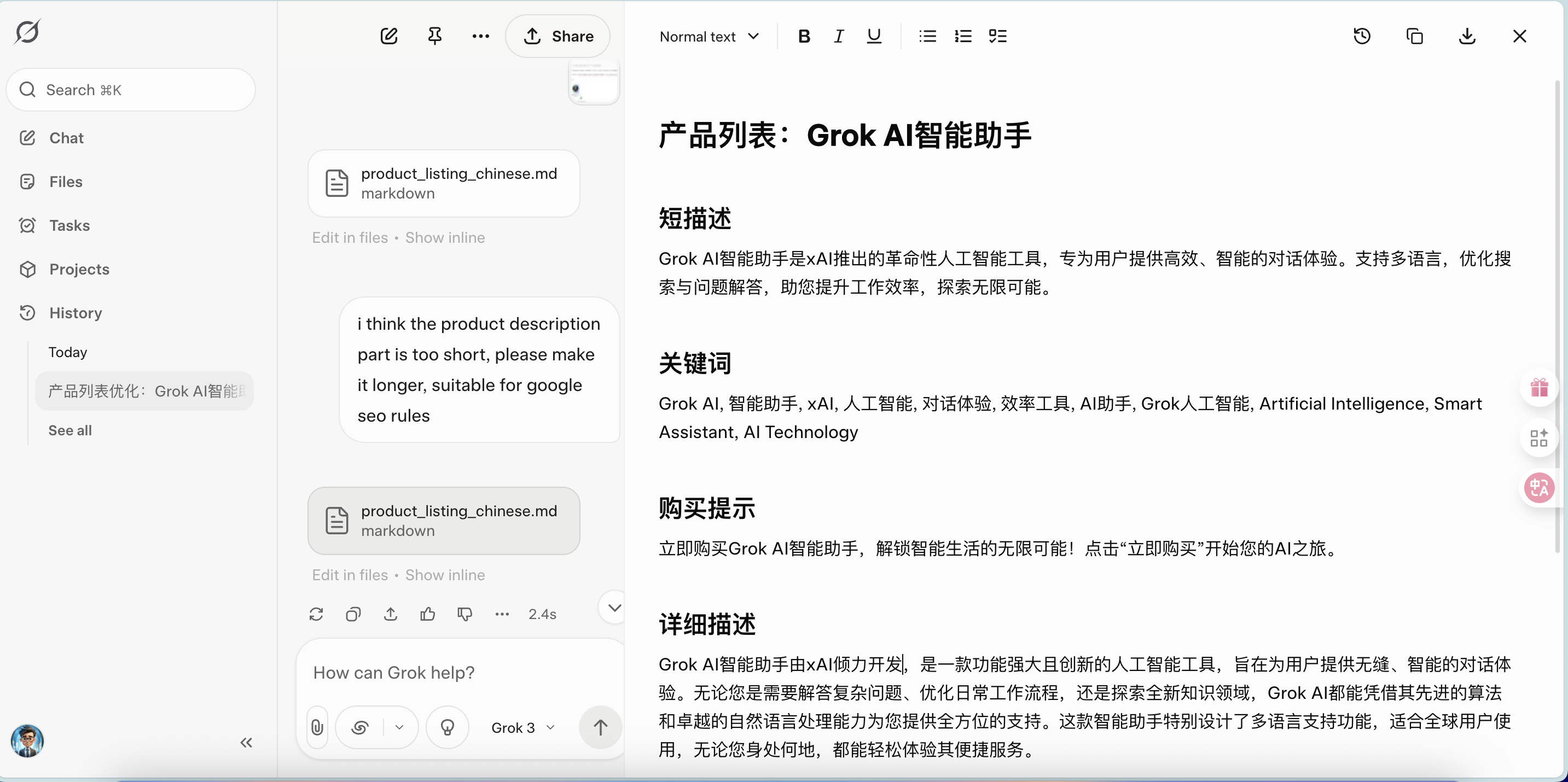Focus the Search field
The image size is (1568, 782).
click(x=131, y=90)
